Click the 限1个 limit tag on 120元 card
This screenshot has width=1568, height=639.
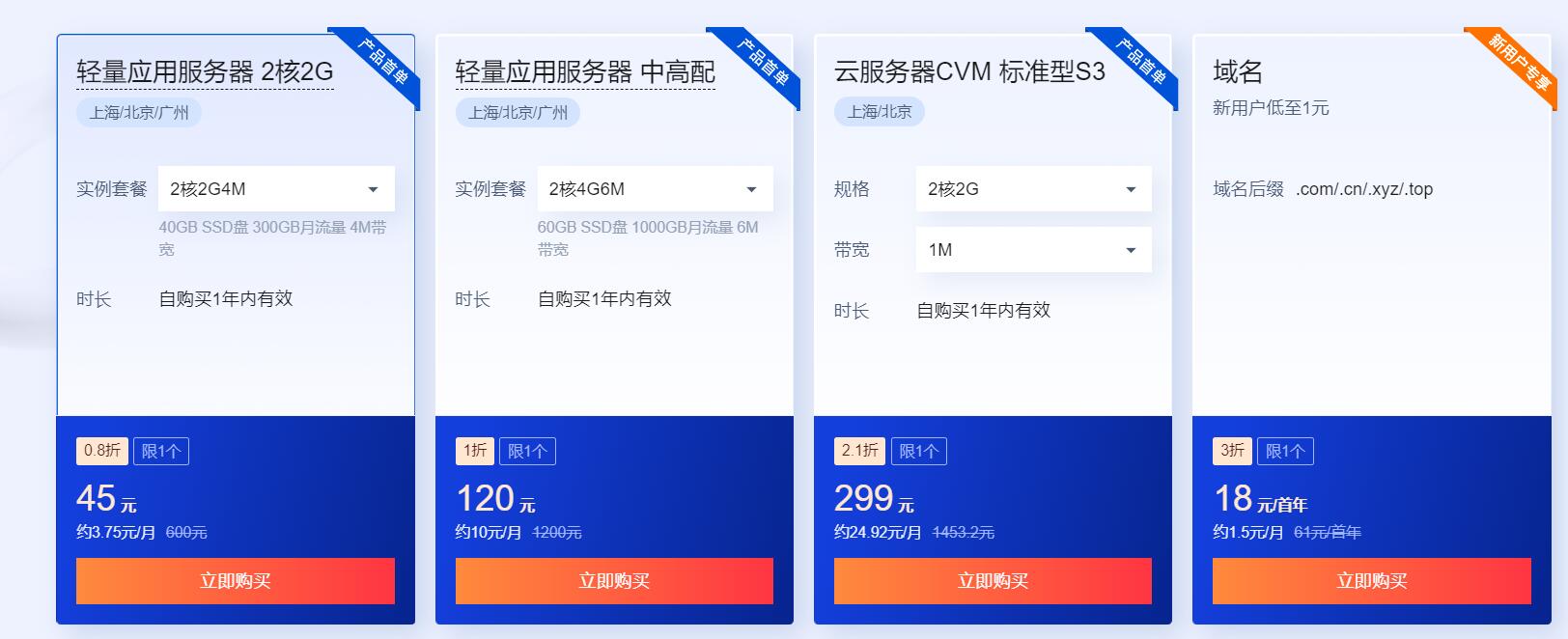pyautogui.click(x=527, y=451)
